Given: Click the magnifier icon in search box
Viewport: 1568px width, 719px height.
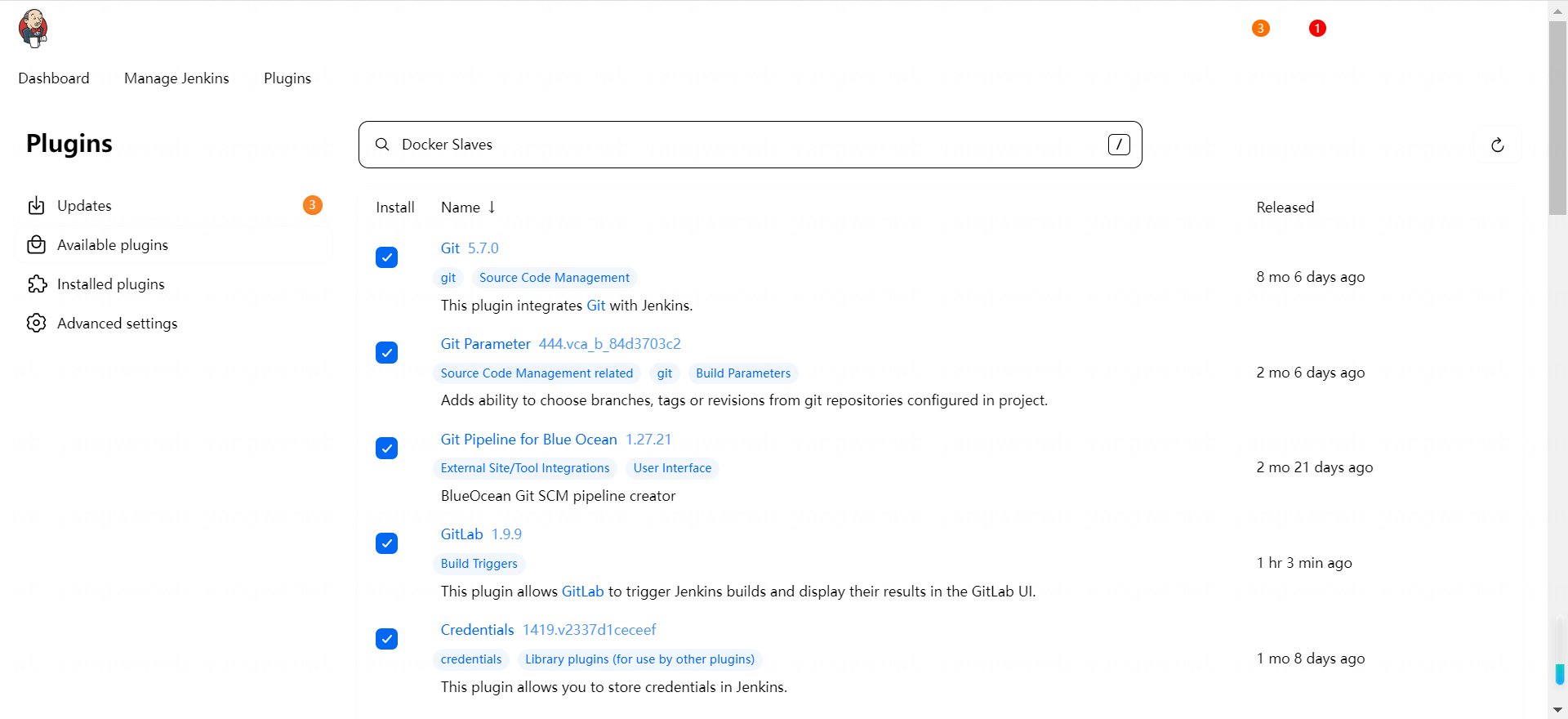Looking at the screenshot, I should click(x=382, y=145).
